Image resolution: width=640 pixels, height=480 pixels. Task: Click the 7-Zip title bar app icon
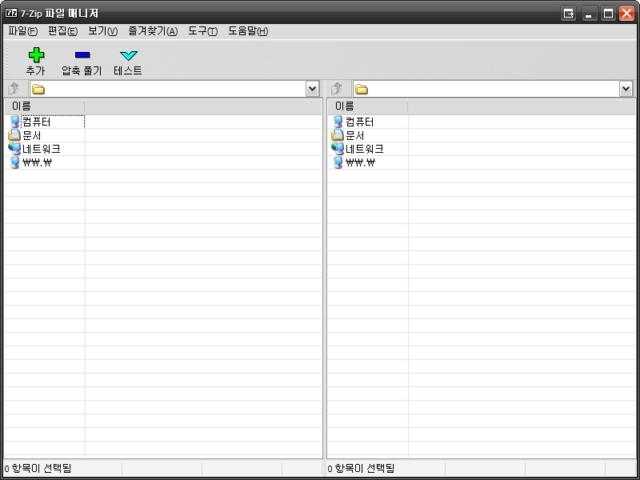pyautogui.click(x=11, y=13)
